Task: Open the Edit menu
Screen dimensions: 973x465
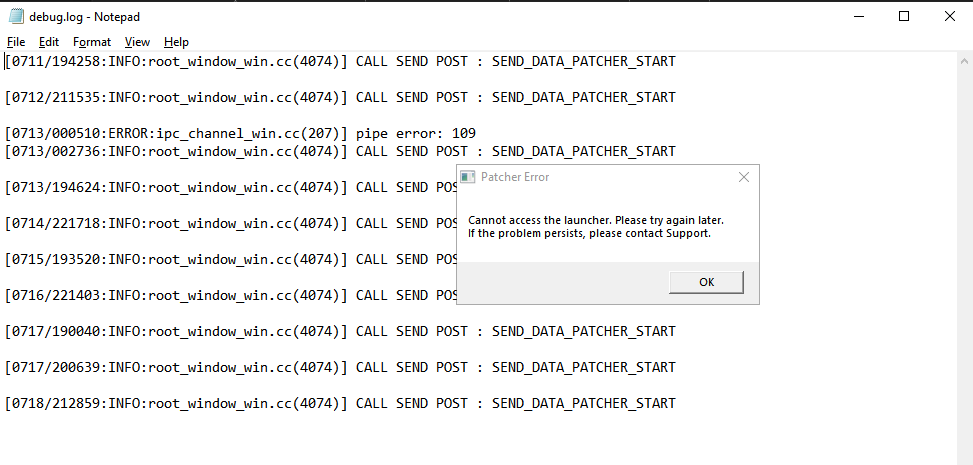Action: (x=48, y=42)
